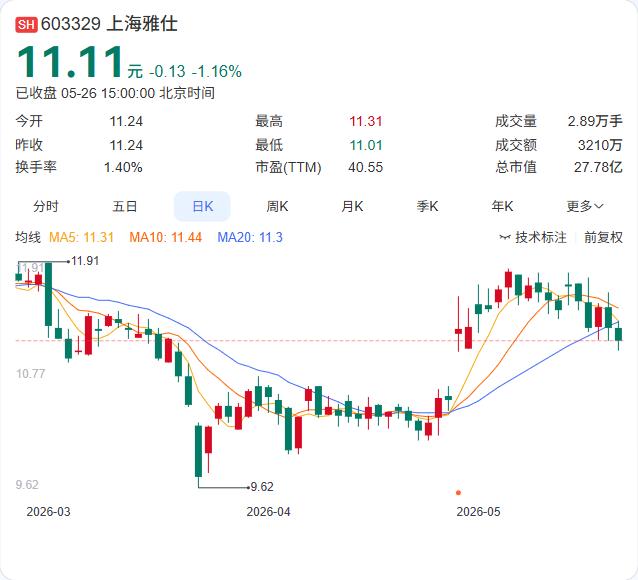
Task: Switch to the 五日 tab
Action: [125, 206]
